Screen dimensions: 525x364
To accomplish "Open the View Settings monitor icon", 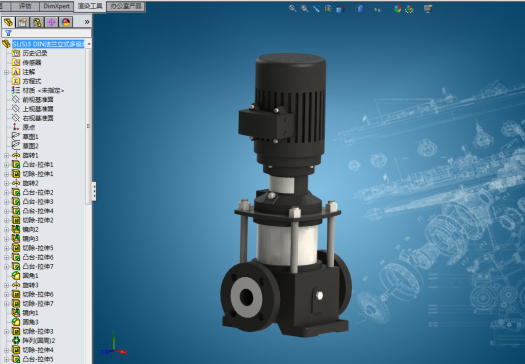I will (428, 9).
